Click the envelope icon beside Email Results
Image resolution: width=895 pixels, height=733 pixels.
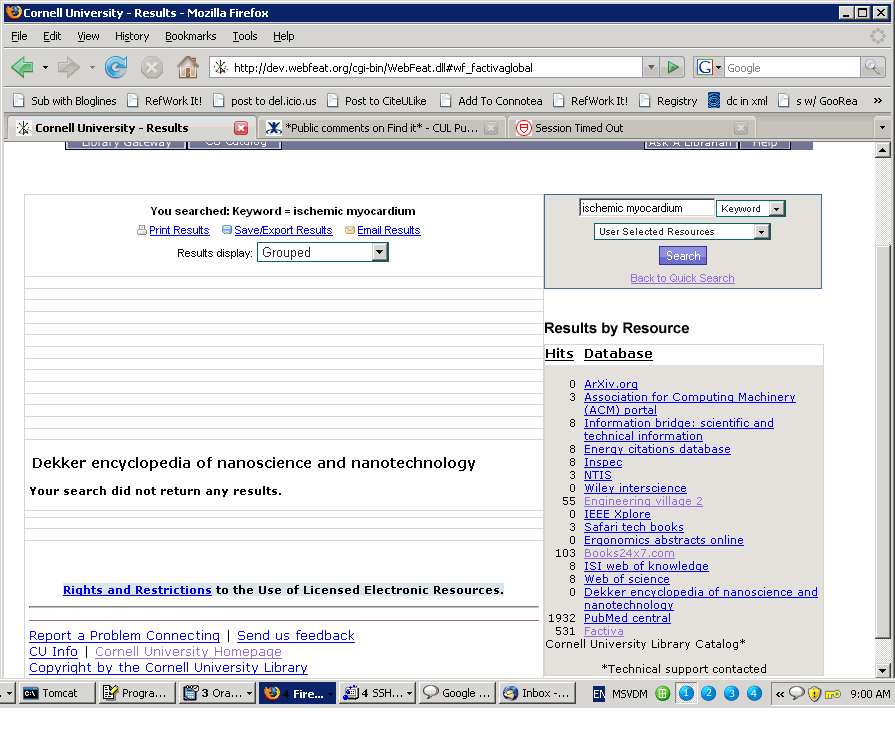(350, 230)
